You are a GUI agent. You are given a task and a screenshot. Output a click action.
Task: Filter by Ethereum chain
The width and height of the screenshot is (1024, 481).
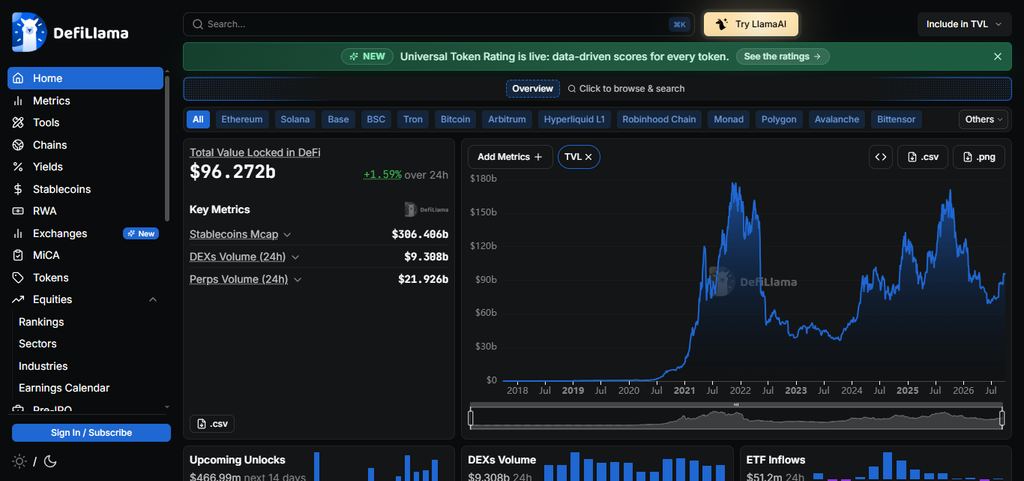(x=242, y=119)
